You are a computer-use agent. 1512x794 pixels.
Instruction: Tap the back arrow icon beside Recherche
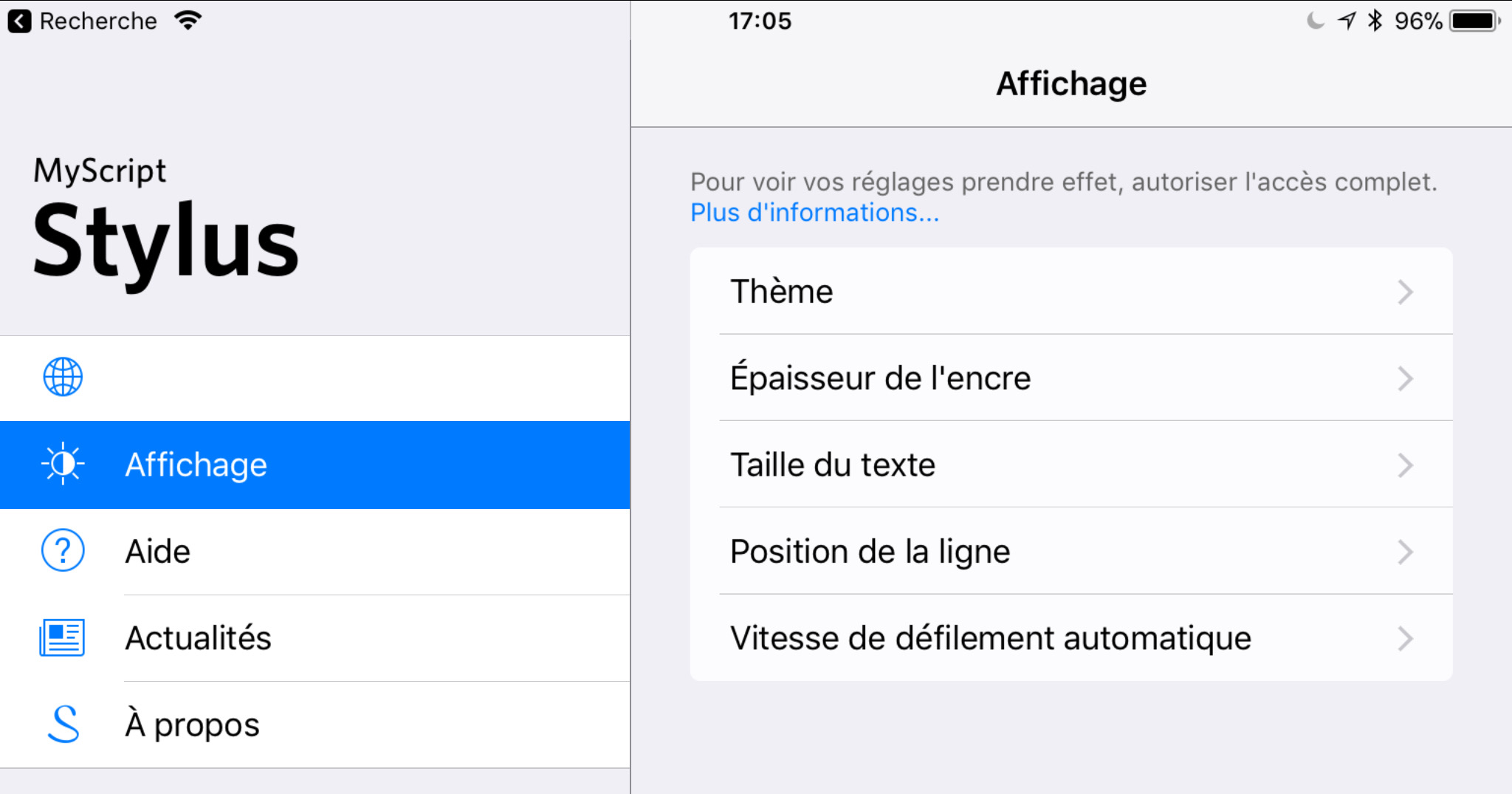20,21
